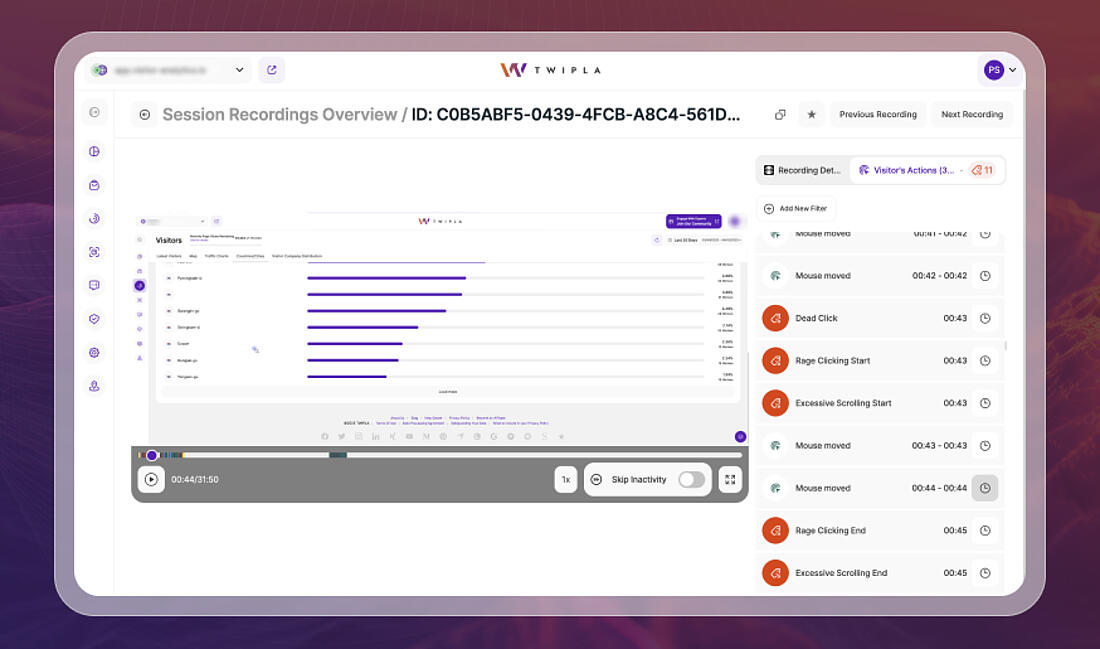Select the Rage Clicking Start row label
Image resolution: width=1100 pixels, height=649 pixels.
832,361
